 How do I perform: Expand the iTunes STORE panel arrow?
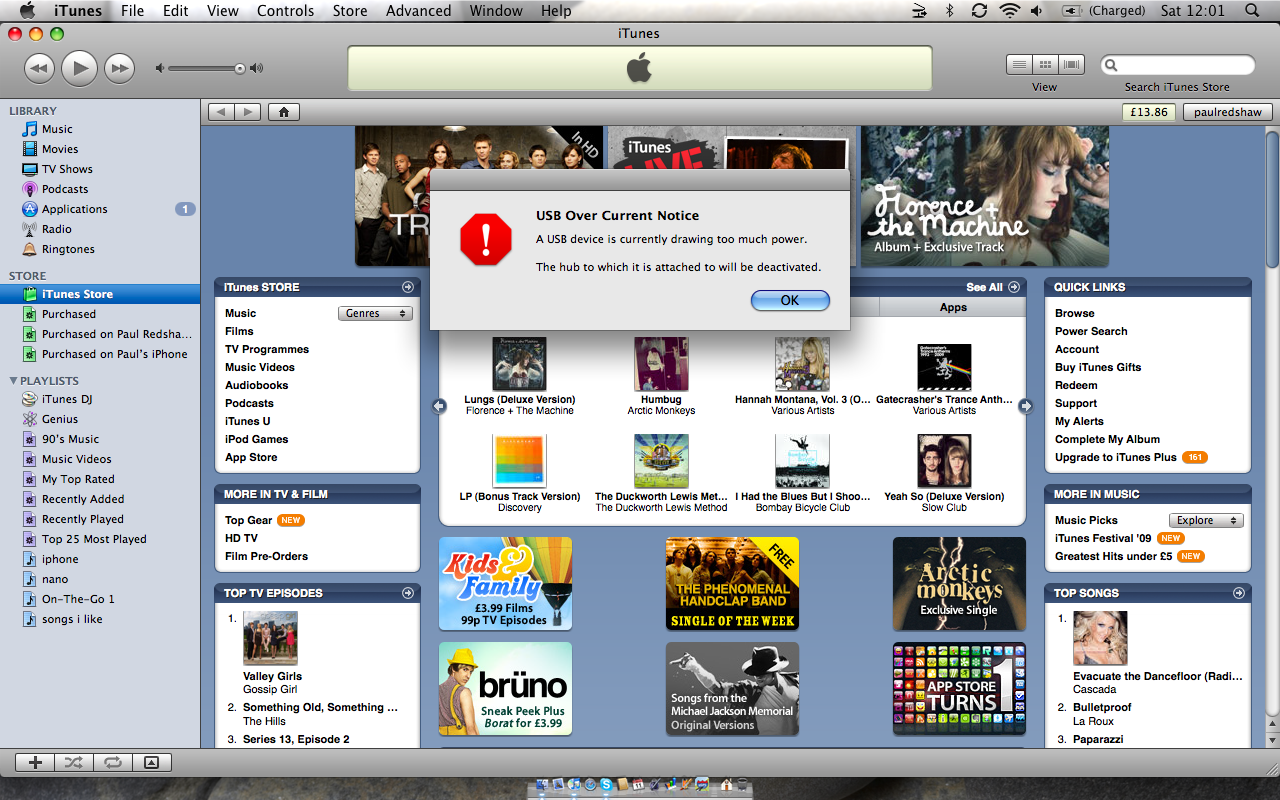pyautogui.click(x=408, y=287)
